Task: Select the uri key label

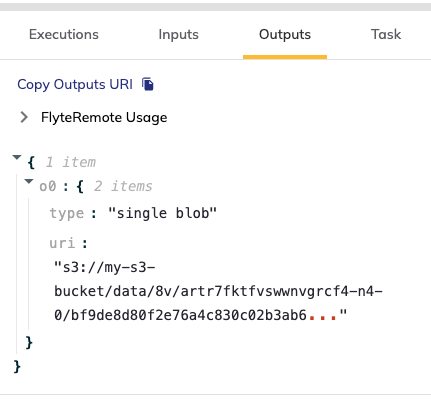Action: click(x=62, y=243)
